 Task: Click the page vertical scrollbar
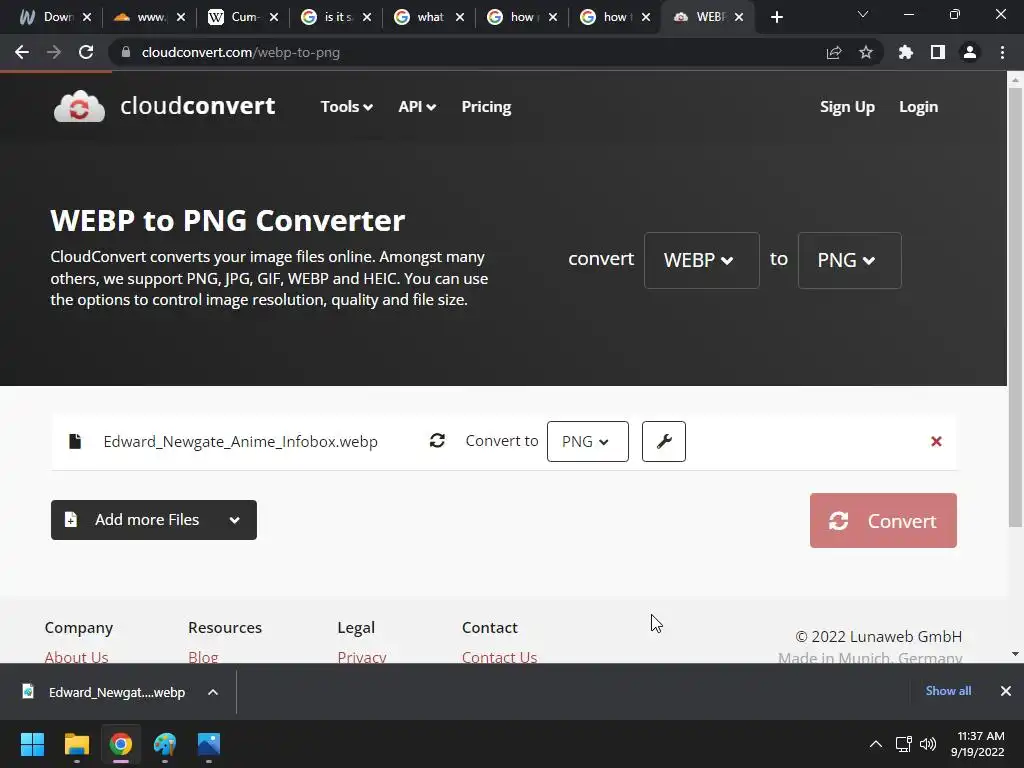(x=1015, y=307)
